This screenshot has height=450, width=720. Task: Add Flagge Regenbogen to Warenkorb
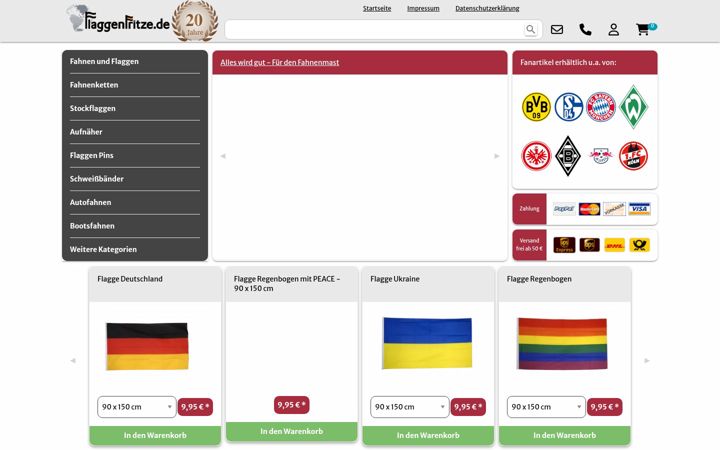pyautogui.click(x=564, y=435)
